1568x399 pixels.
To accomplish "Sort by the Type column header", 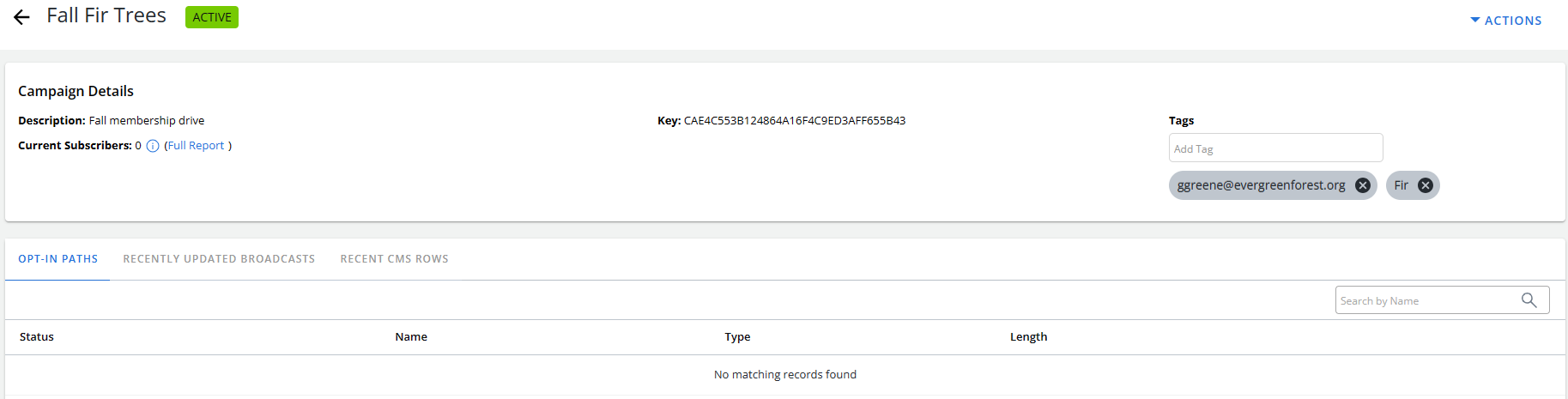I will pyautogui.click(x=737, y=337).
